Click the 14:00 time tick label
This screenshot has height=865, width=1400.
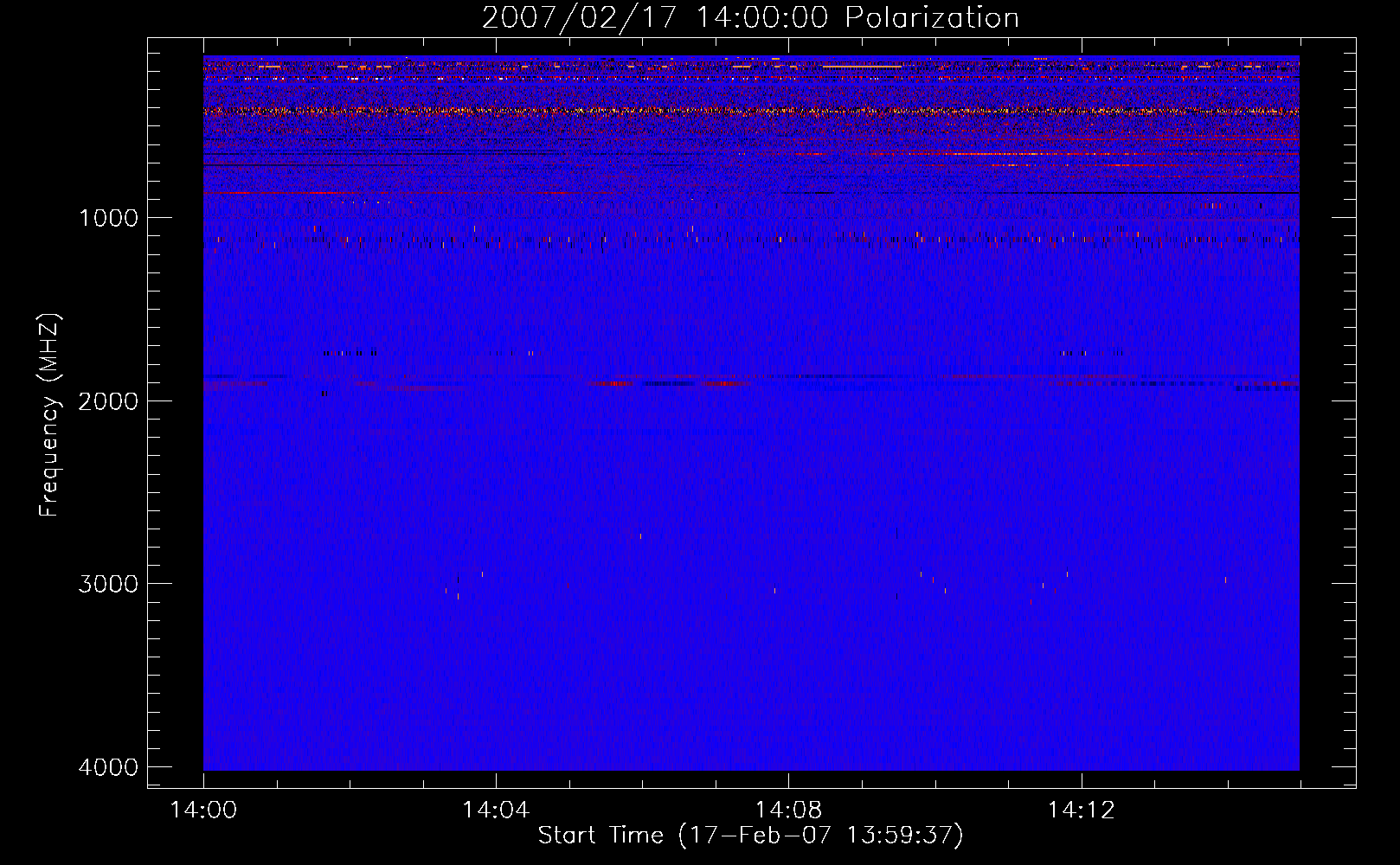[203, 811]
